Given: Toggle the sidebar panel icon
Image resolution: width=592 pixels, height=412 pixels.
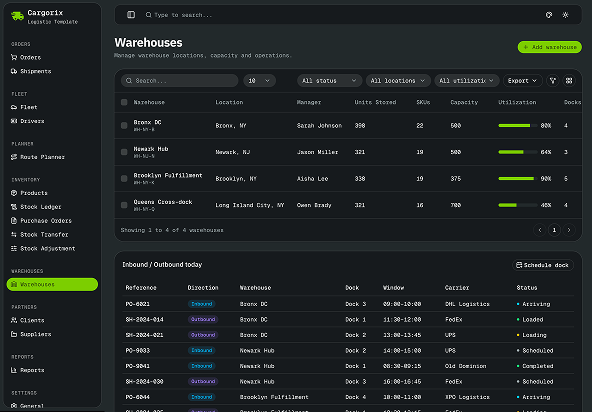Looking at the screenshot, I should tap(131, 15).
